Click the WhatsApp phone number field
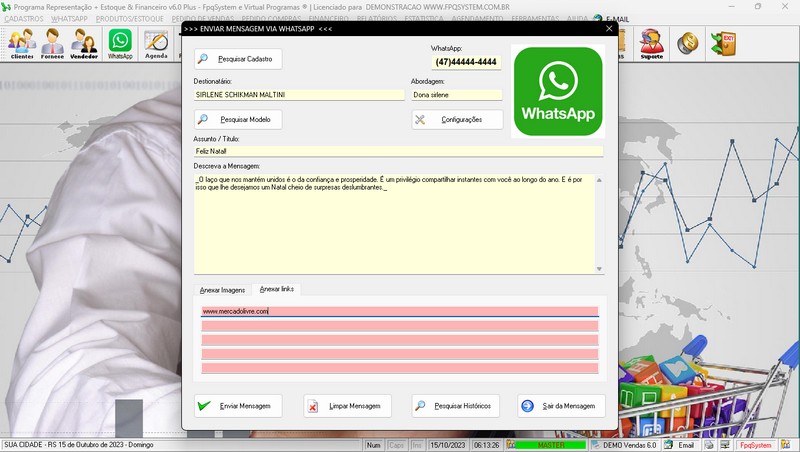Image resolution: width=800 pixels, height=452 pixels. (466, 62)
